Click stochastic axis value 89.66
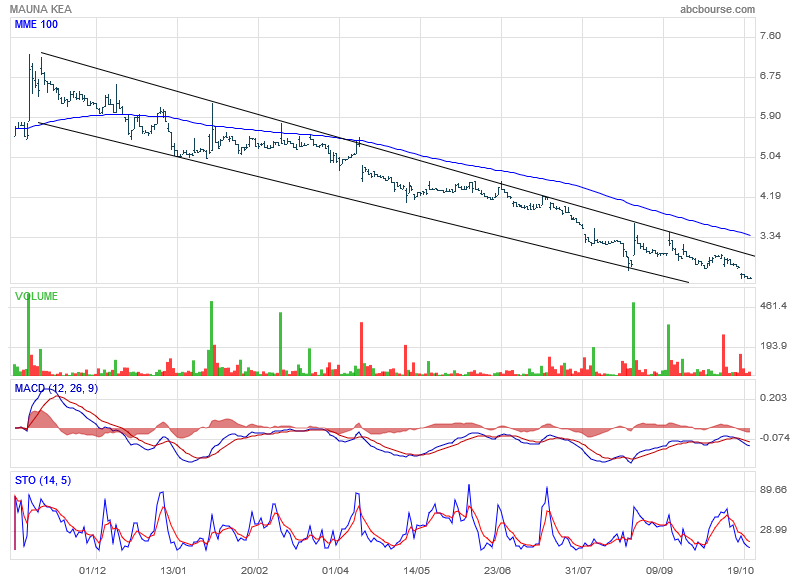 pos(773,490)
